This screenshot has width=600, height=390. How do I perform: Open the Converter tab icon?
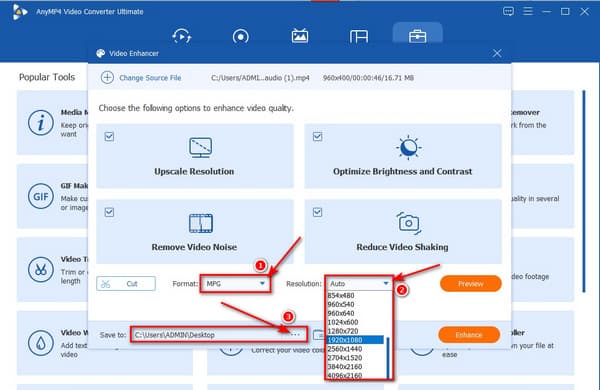coord(182,36)
